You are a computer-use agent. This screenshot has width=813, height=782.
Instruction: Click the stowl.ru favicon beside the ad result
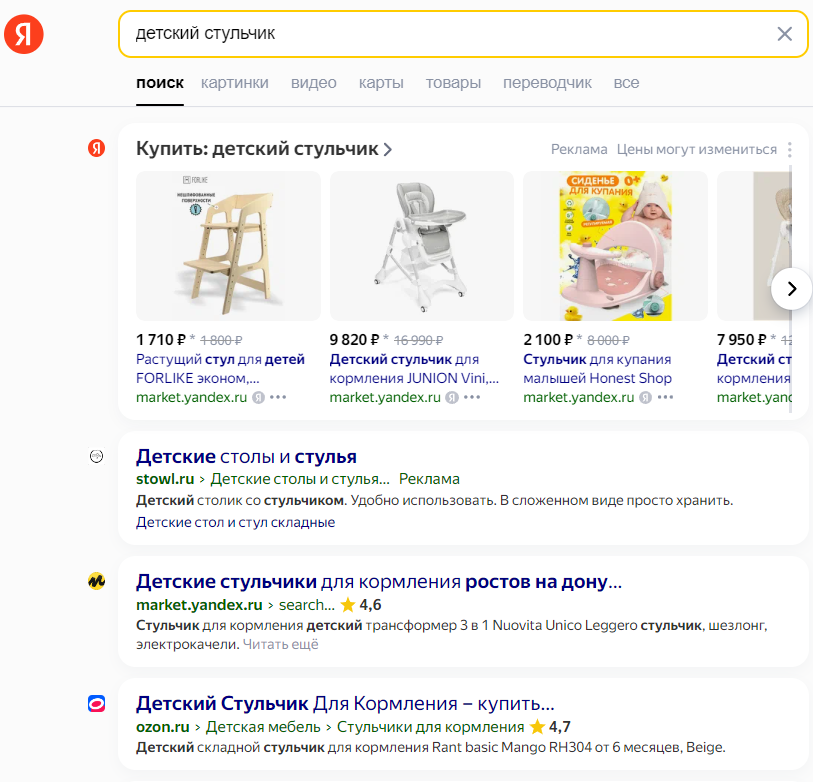click(x=96, y=456)
